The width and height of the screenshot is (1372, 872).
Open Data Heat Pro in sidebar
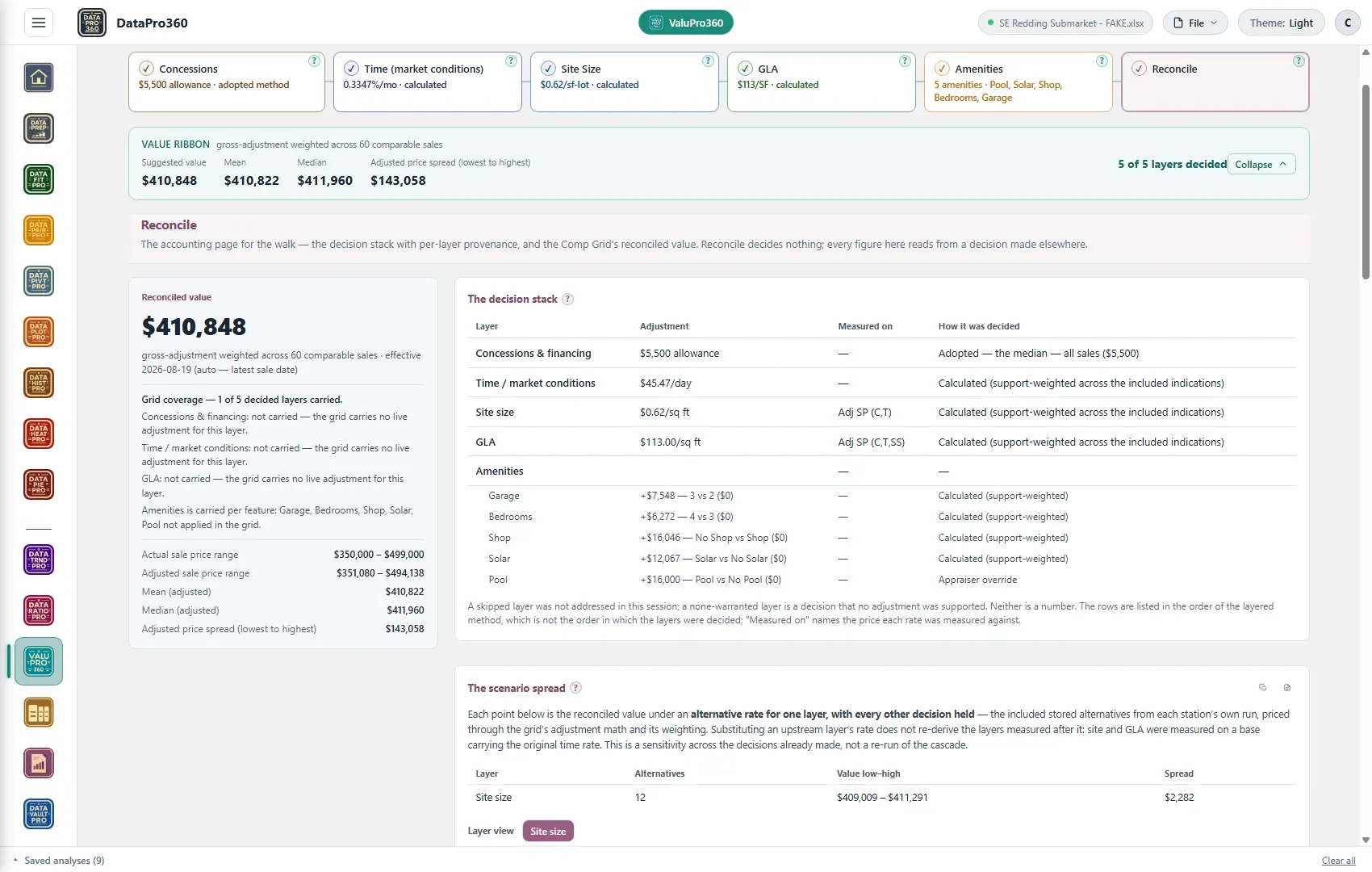pos(39,434)
